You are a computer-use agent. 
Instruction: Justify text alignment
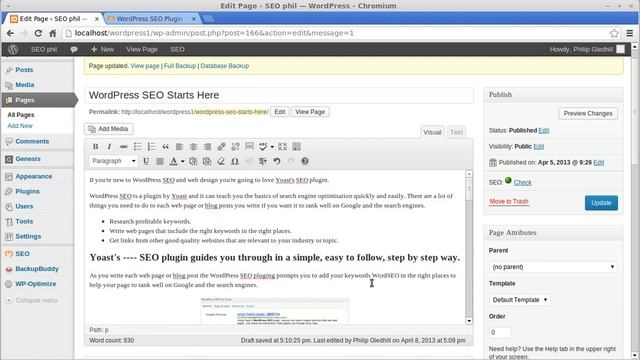point(160,161)
